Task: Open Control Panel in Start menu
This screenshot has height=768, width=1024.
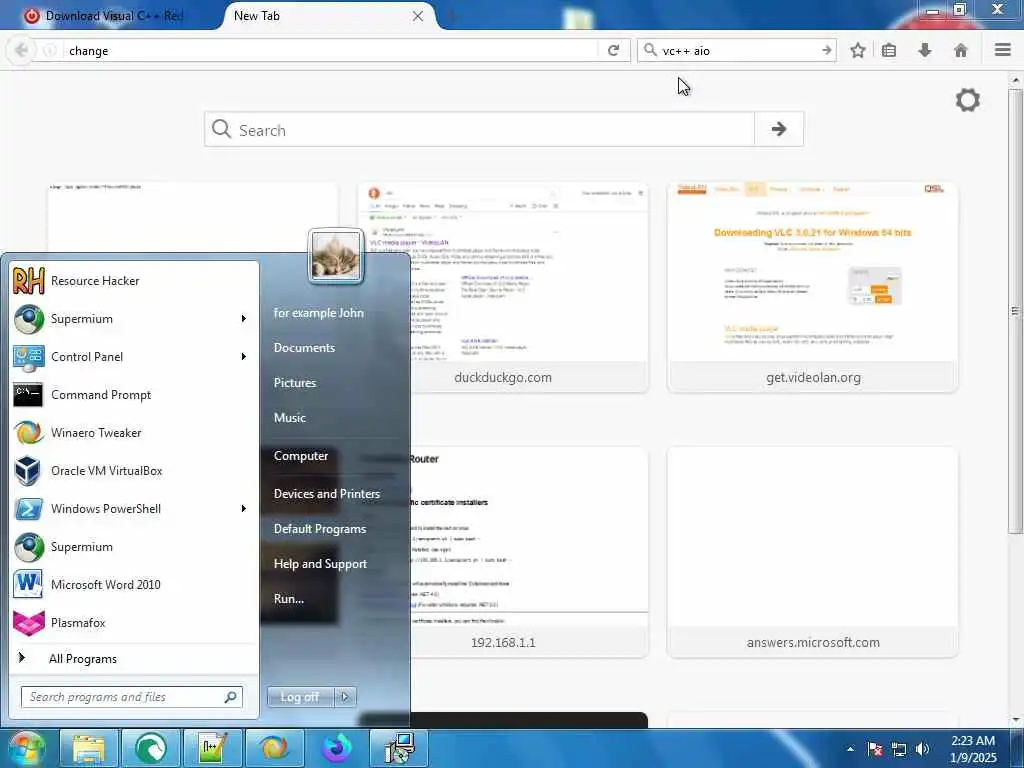Action: 134,357
